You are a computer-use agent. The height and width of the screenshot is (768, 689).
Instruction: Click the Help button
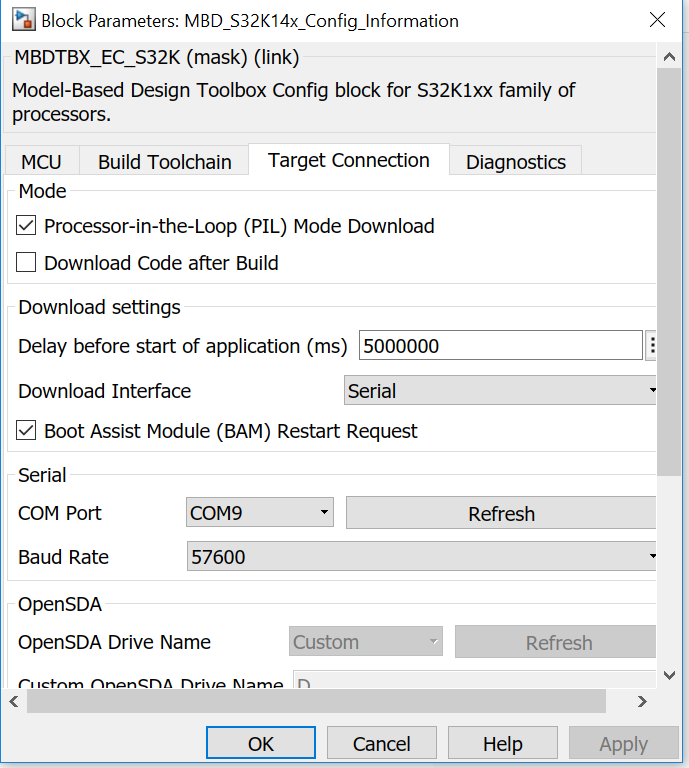pos(502,744)
